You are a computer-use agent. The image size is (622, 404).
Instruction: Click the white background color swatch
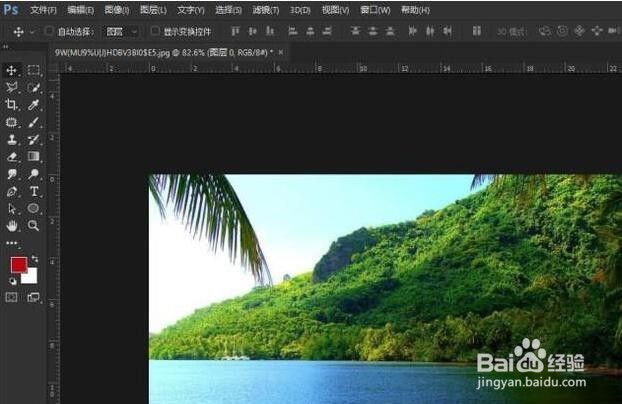point(32,277)
